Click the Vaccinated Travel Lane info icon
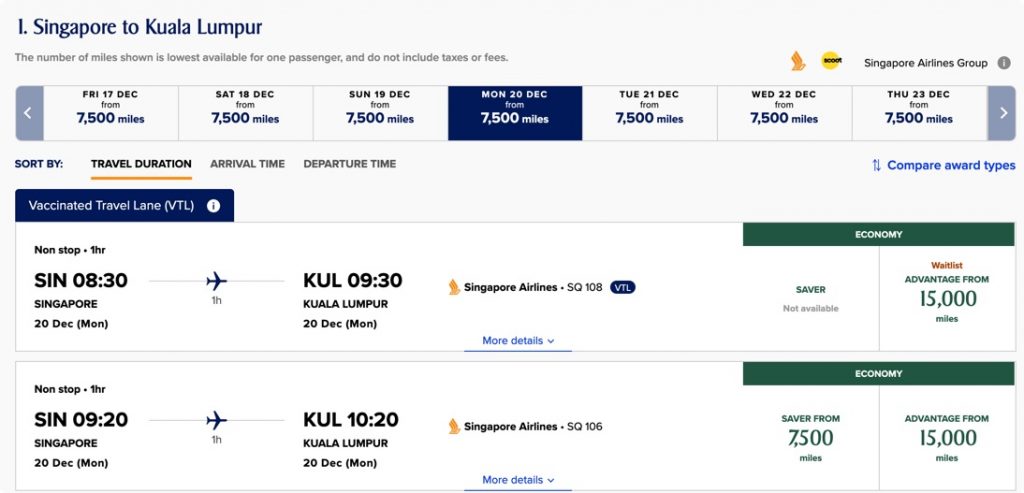 click(x=213, y=206)
